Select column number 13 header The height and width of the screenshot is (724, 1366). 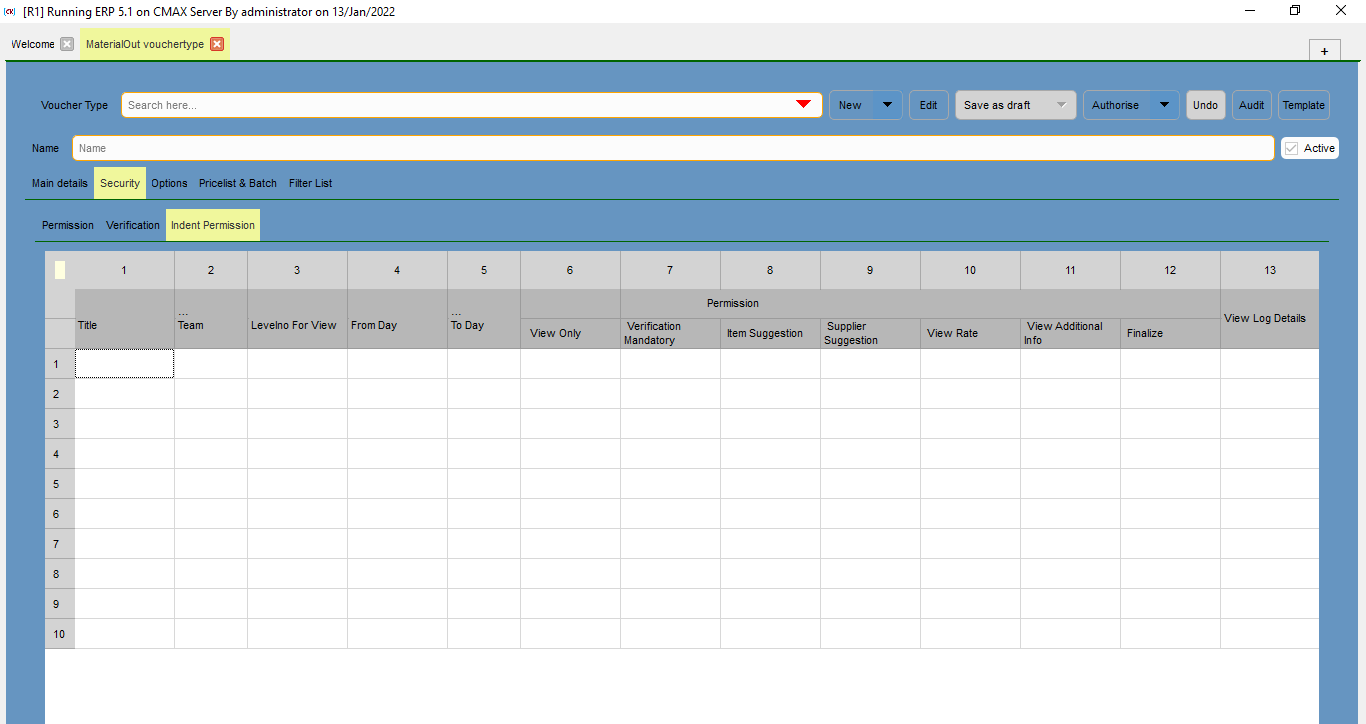point(1270,270)
